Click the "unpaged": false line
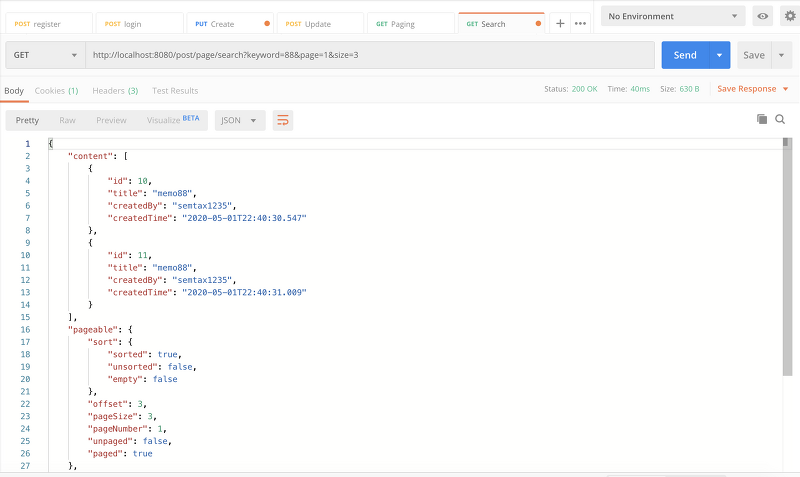The height and width of the screenshot is (477, 800). (130, 441)
